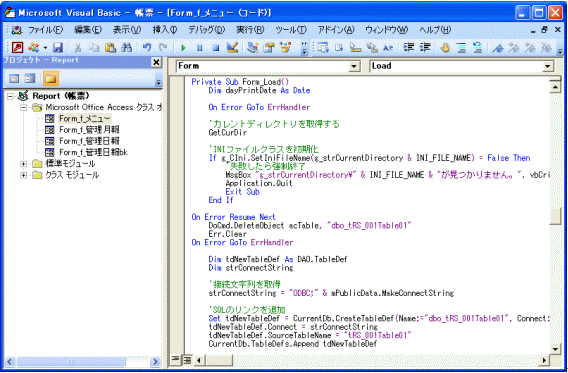The width and height of the screenshot is (568, 373).
Task: Close the Project Explorer panel
Action: pyautogui.click(x=156, y=62)
